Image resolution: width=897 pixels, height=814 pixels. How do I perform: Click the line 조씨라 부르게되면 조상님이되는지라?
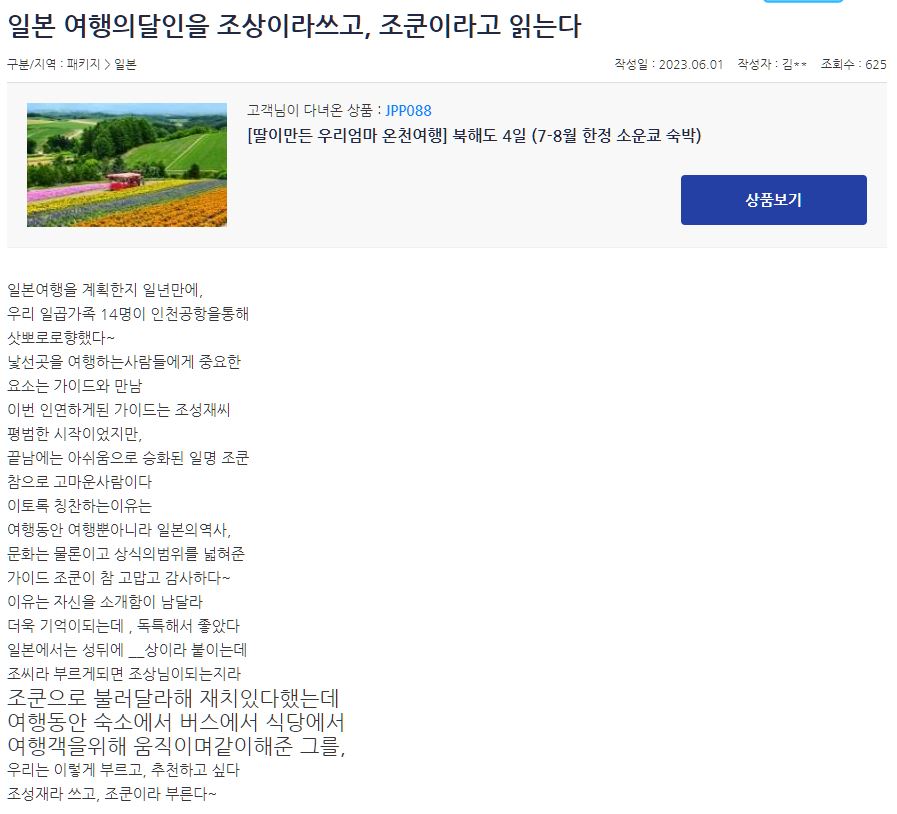[x=124, y=674]
